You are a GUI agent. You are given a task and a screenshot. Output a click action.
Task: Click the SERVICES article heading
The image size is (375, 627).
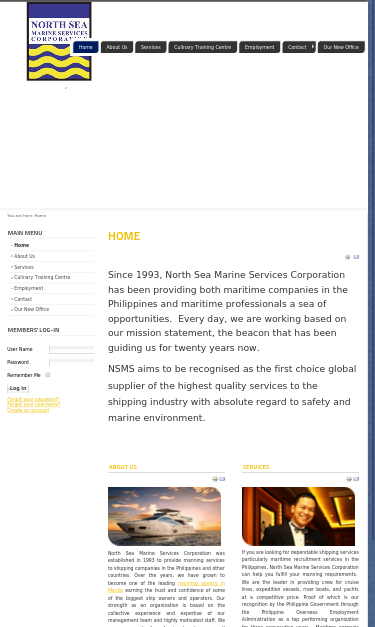(256, 467)
